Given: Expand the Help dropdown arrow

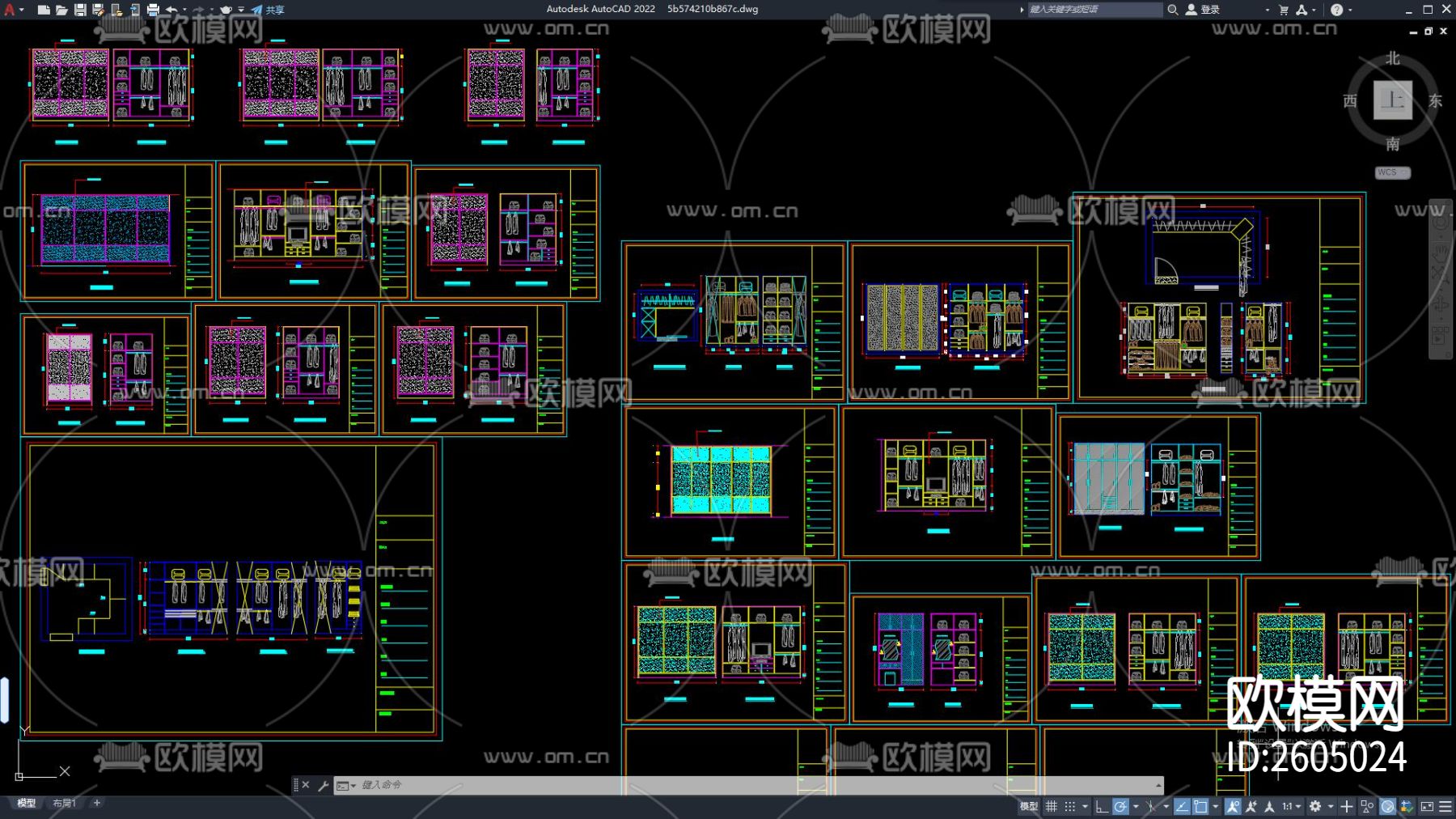Looking at the screenshot, I should [x=1350, y=10].
